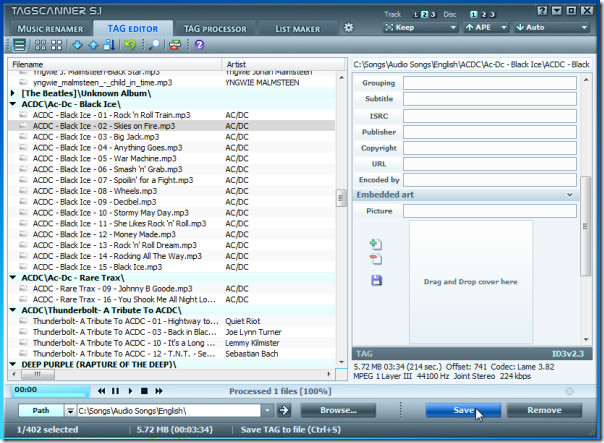The height and width of the screenshot is (443, 604).
Task: Rewind to previous track in player
Action: coord(101,391)
